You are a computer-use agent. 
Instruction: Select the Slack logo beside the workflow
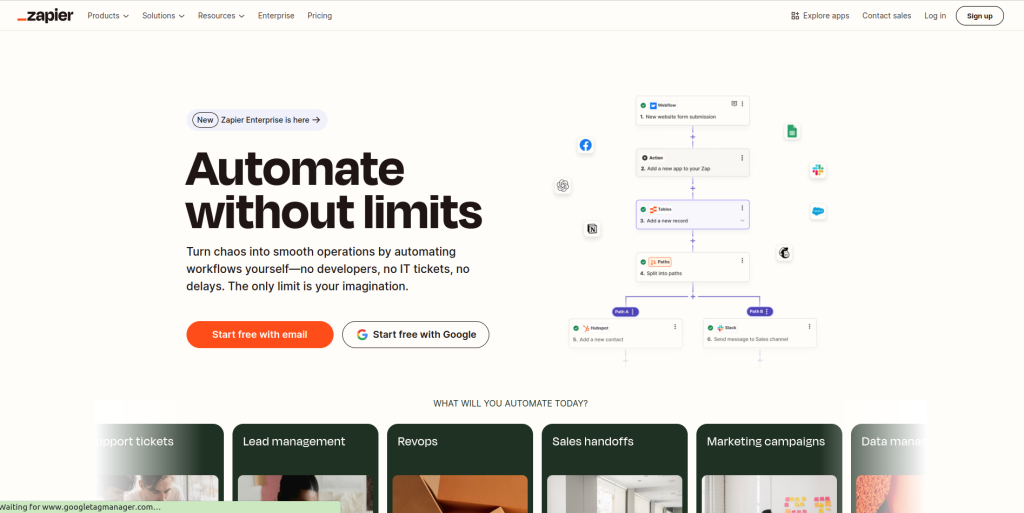(817, 171)
